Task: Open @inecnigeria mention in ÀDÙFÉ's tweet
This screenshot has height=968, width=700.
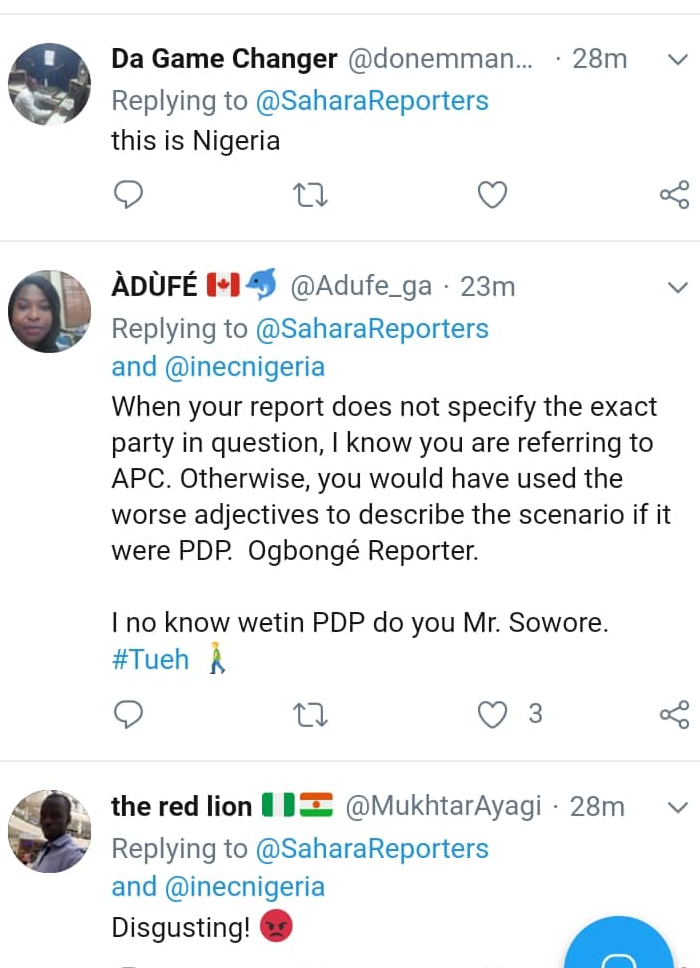Action: [243, 367]
